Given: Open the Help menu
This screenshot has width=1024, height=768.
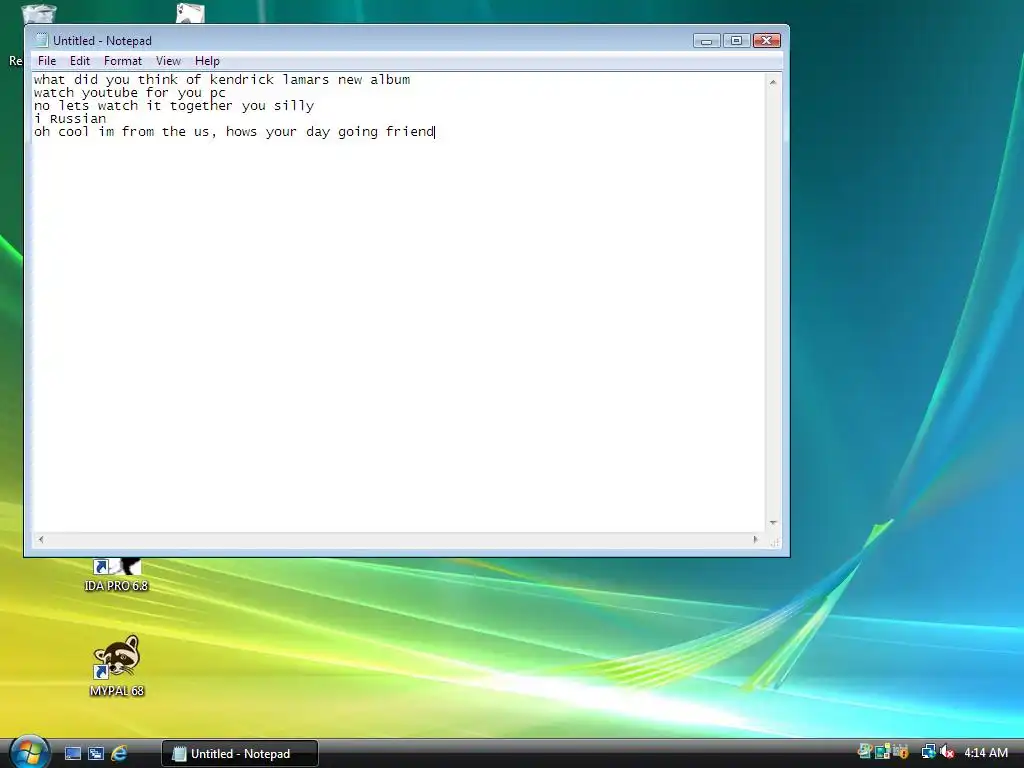Looking at the screenshot, I should click(x=207, y=61).
